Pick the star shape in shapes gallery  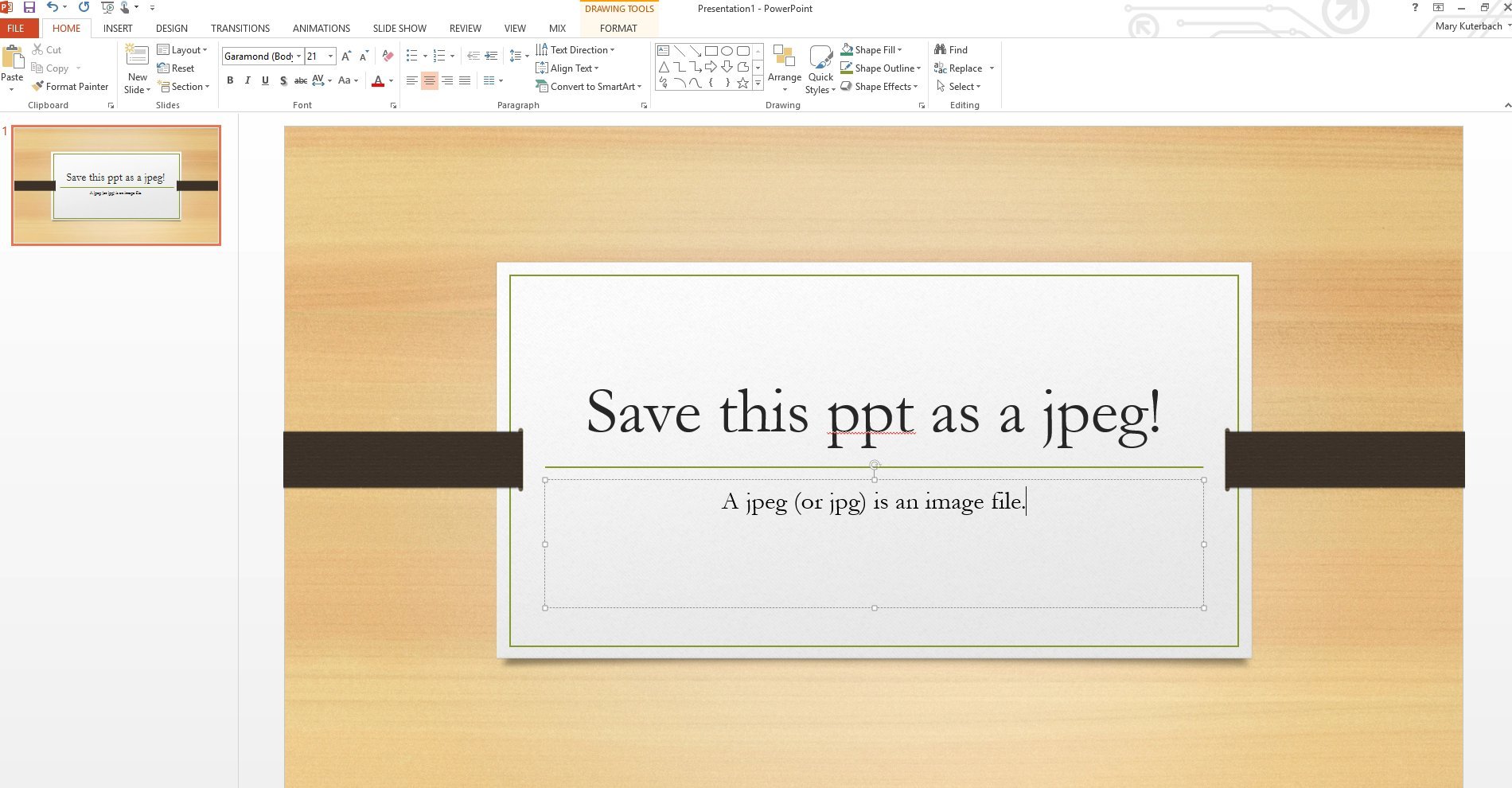pyautogui.click(x=742, y=83)
